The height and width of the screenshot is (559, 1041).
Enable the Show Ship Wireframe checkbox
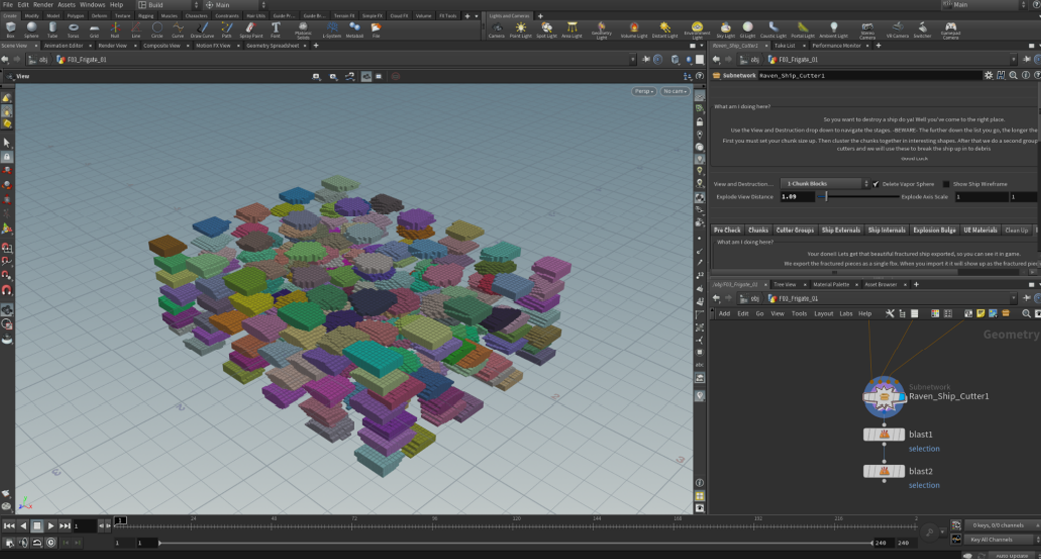coord(946,184)
